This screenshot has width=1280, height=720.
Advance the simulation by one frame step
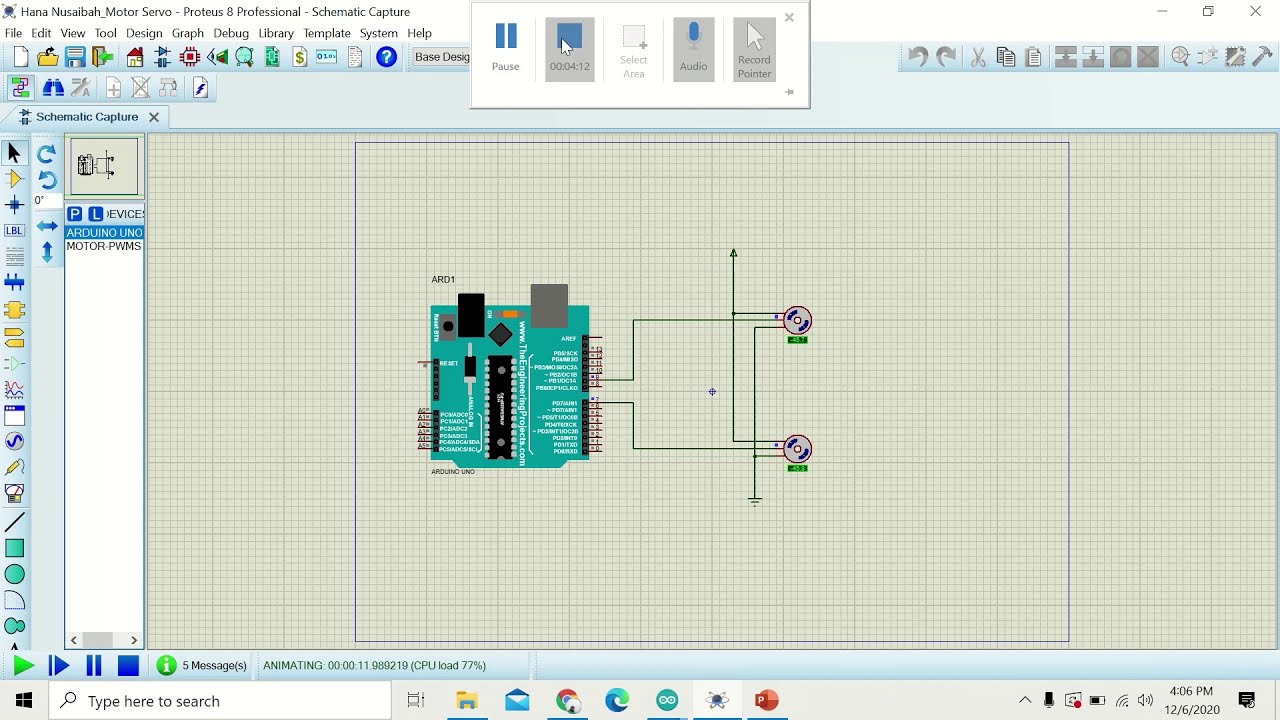coord(59,666)
